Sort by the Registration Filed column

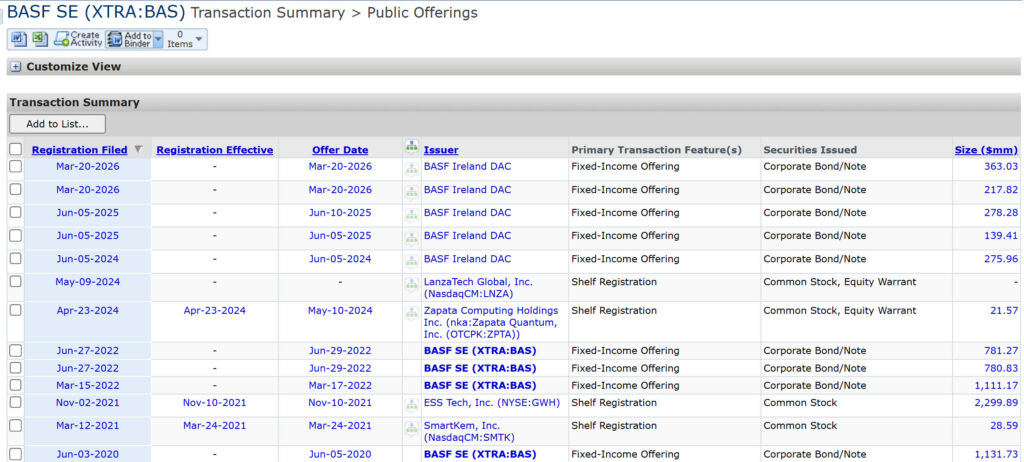click(80, 150)
